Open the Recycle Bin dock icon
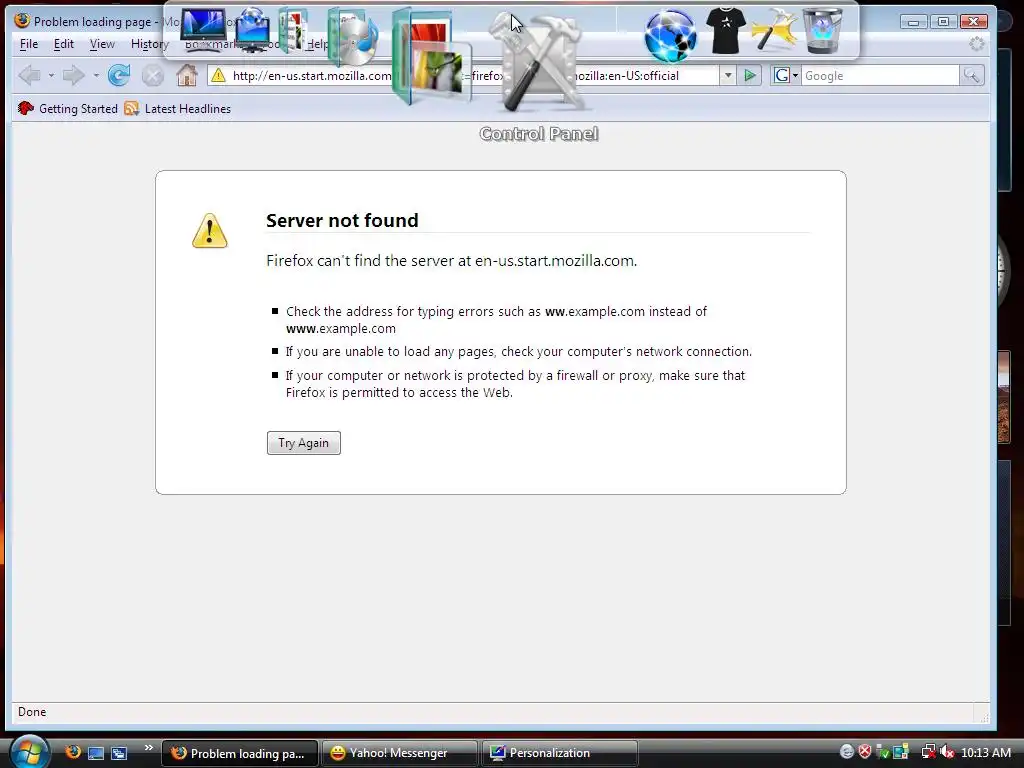This screenshot has height=768, width=1024. point(822,30)
